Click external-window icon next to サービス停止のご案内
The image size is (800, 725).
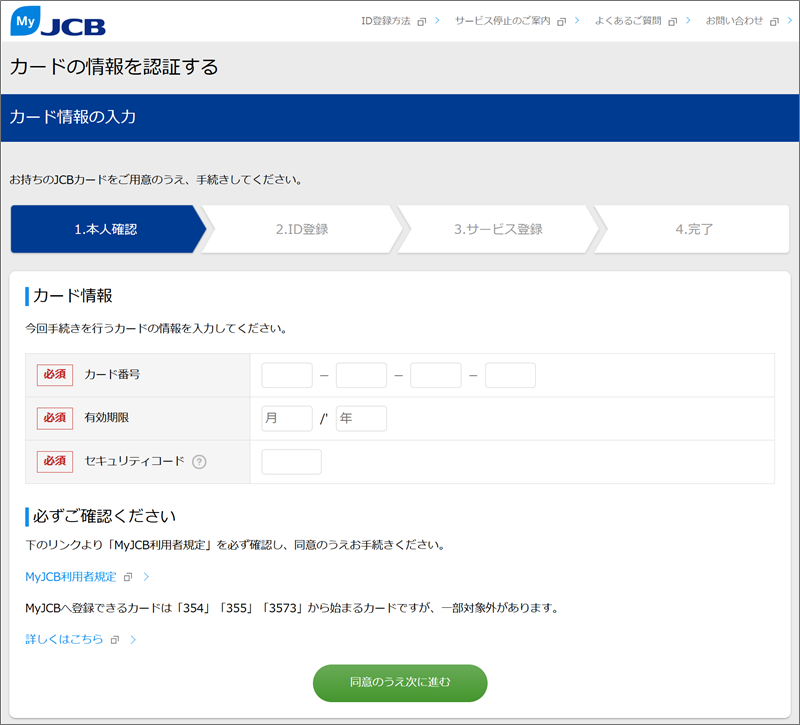(561, 22)
